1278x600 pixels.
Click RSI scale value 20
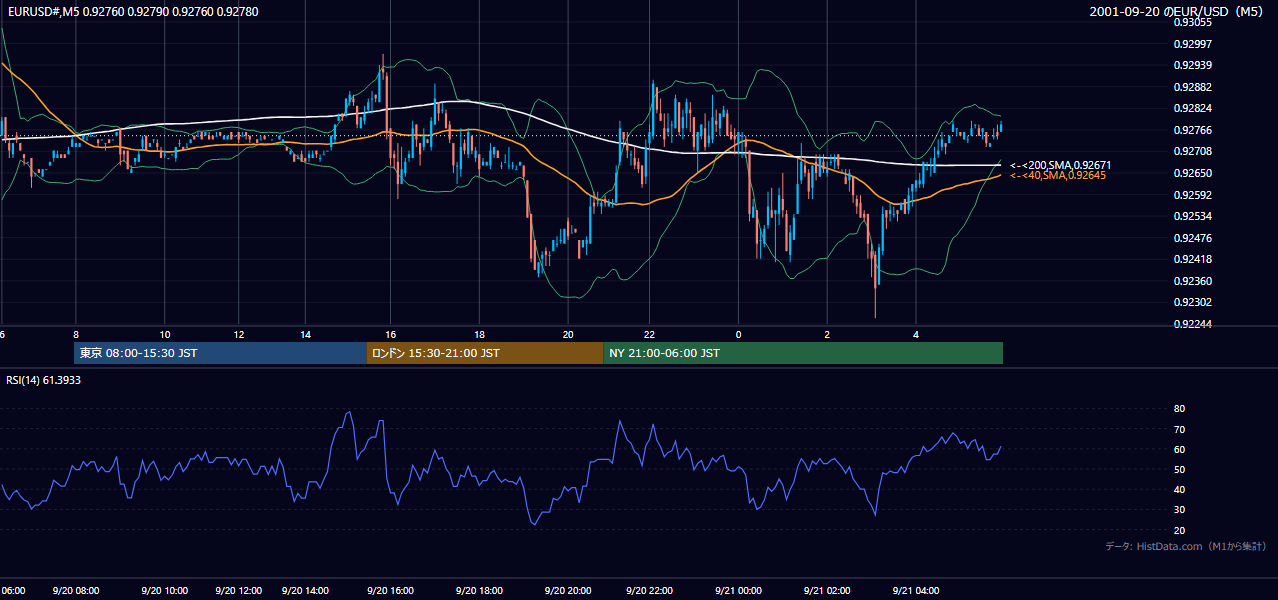click(1179, 531)
